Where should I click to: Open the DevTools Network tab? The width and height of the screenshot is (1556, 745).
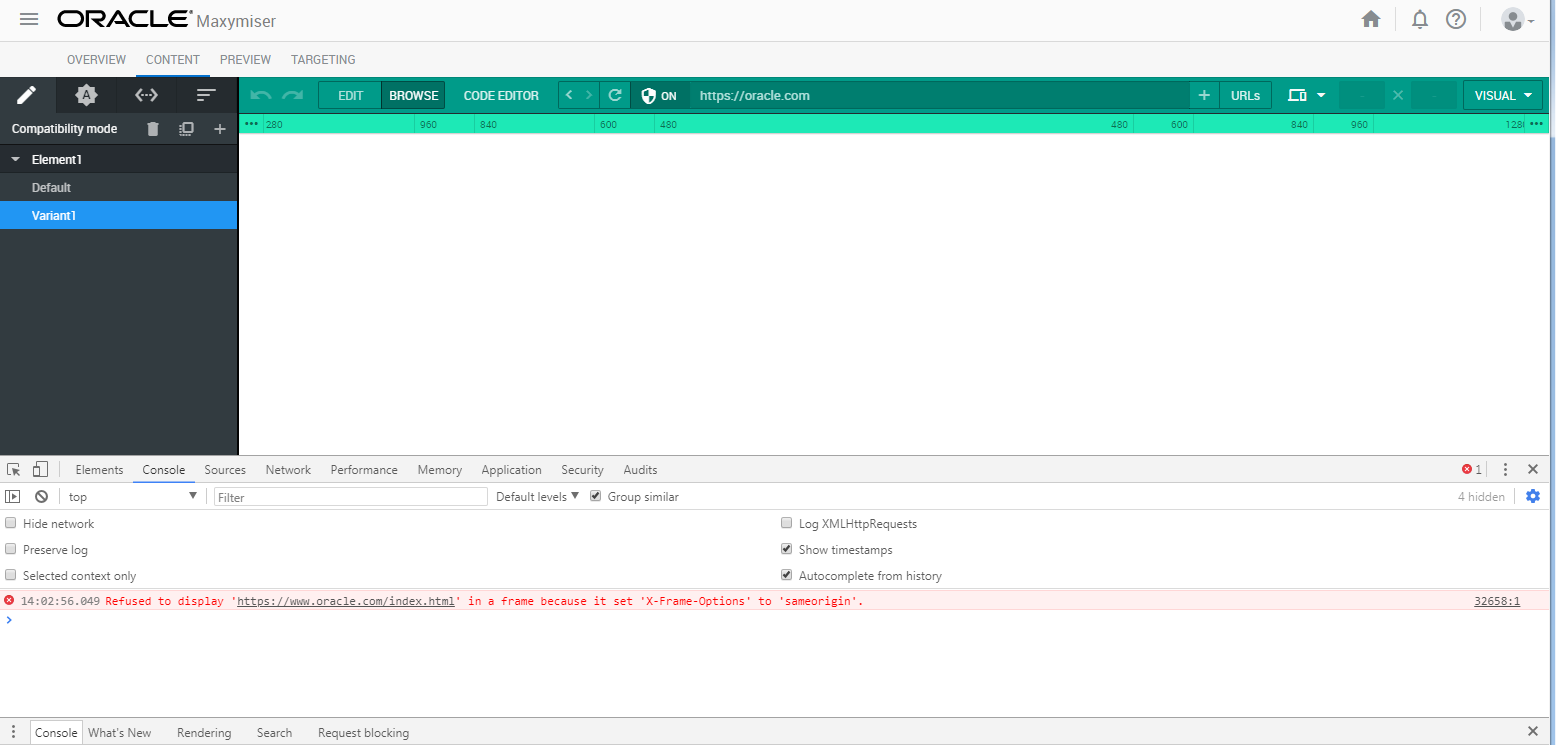coord(288,470)
